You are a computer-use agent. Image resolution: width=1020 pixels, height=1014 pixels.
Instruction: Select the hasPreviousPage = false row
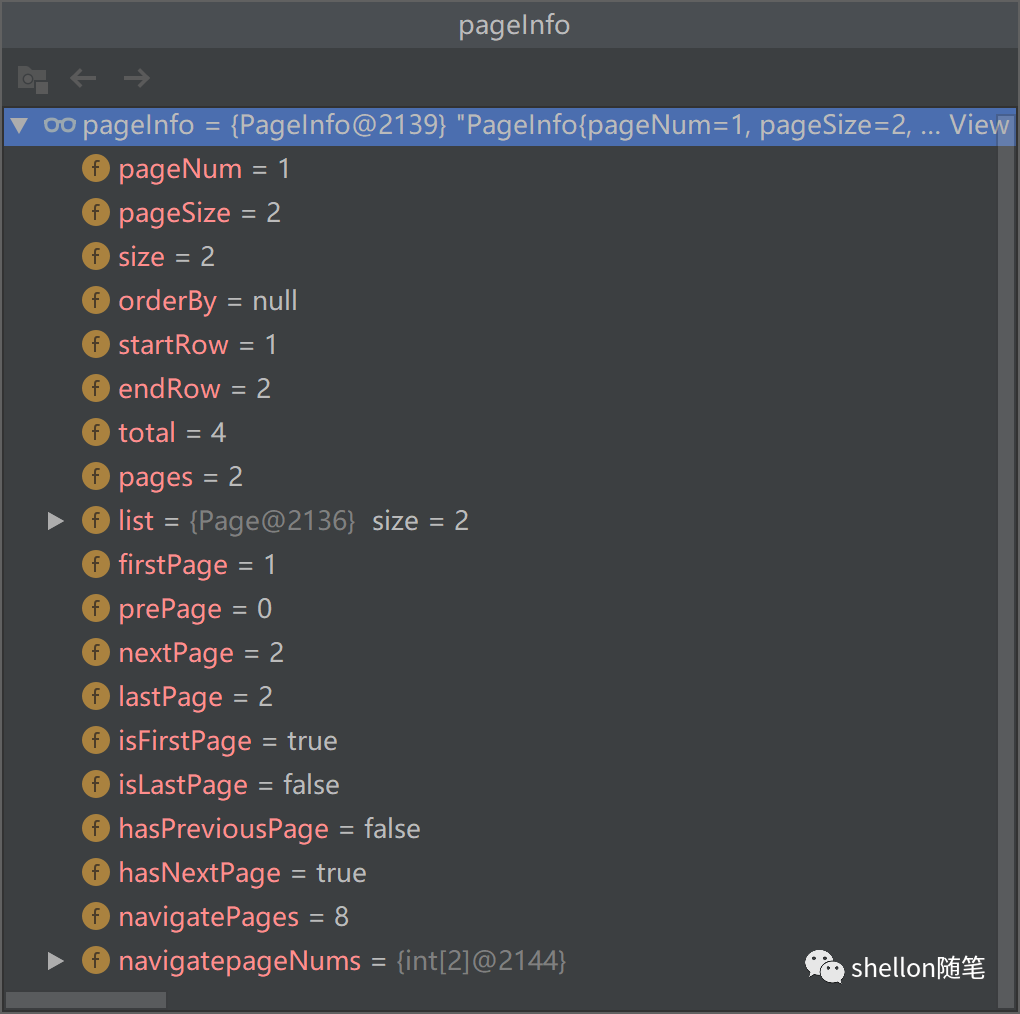coord(268,829)
